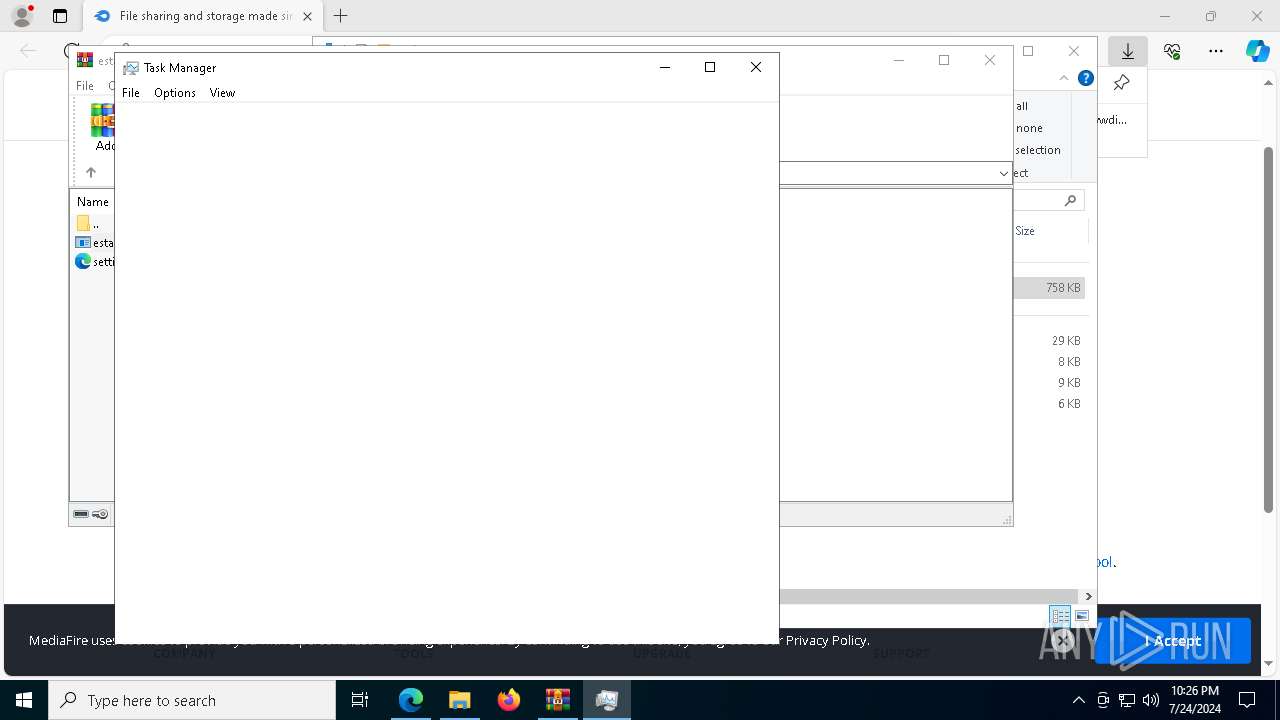
Task: Click the Task Manager title bar icon
Action: point(131,68)
